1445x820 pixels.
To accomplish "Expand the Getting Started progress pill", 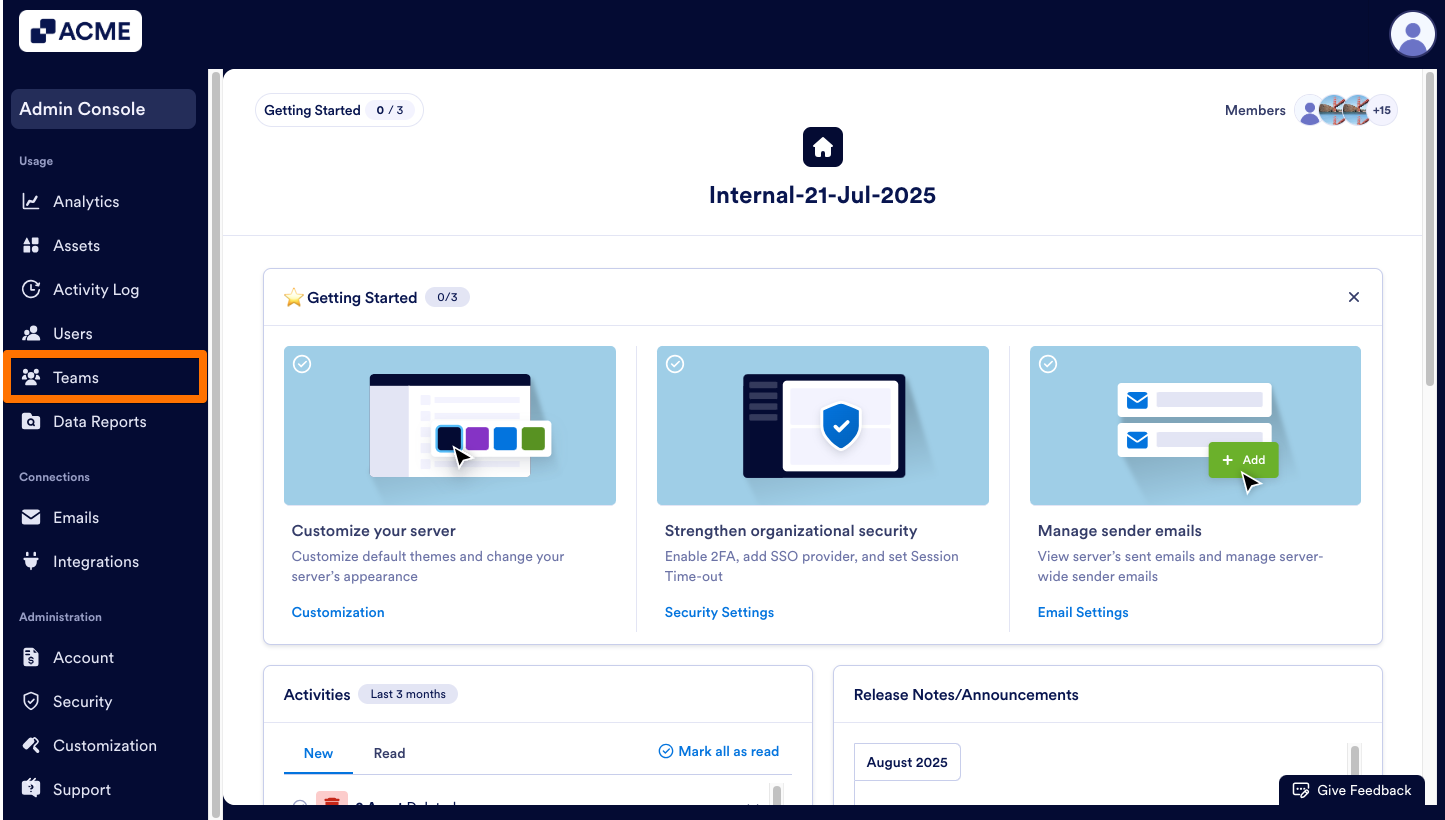I will coord(339,110).
